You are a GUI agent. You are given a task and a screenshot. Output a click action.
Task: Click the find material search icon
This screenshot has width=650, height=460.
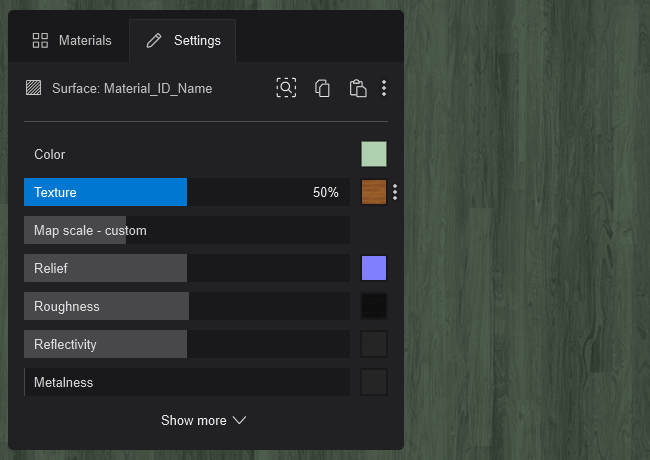pyautogui.click(x=286, y=88)
